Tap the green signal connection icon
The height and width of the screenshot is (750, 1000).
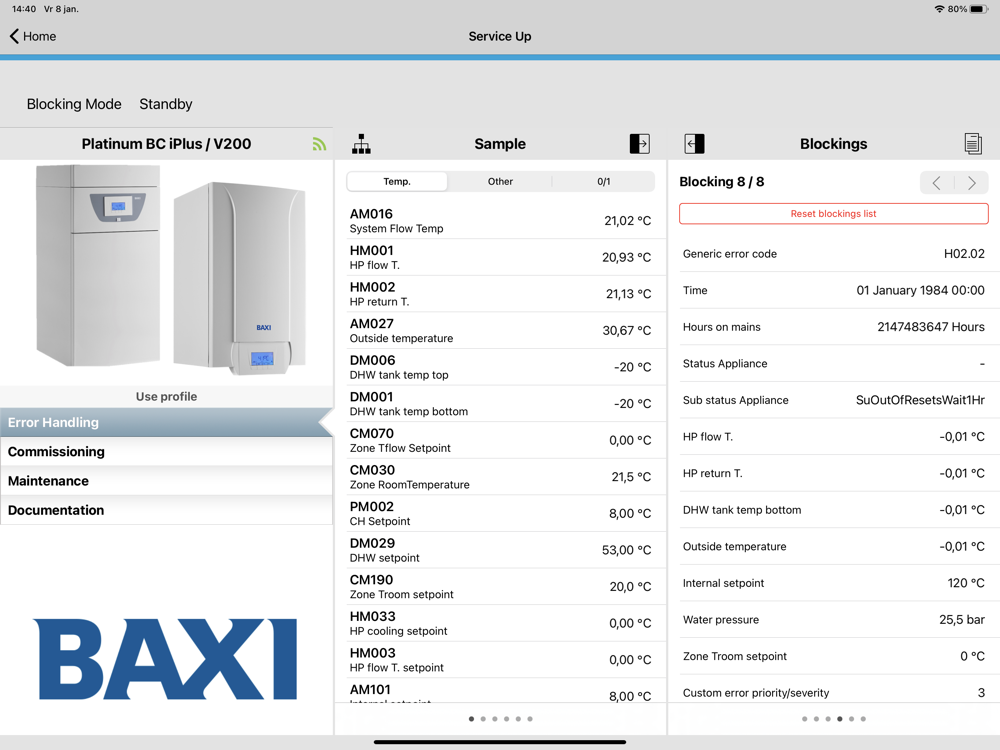click(x=319, y=144)
